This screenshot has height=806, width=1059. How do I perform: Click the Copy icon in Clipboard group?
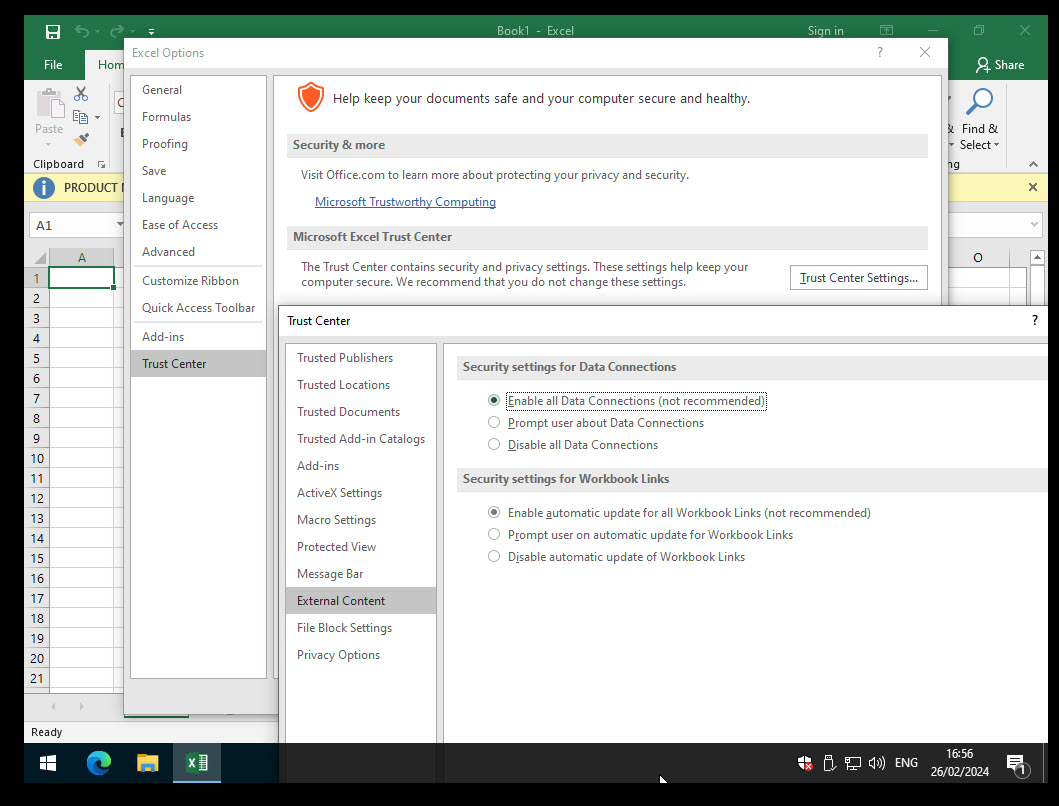(80, 115)
